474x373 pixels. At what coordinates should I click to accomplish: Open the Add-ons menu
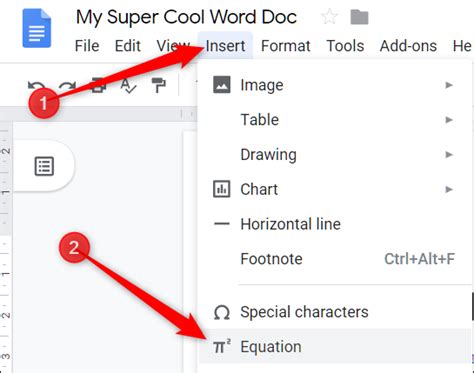(408, 46)
